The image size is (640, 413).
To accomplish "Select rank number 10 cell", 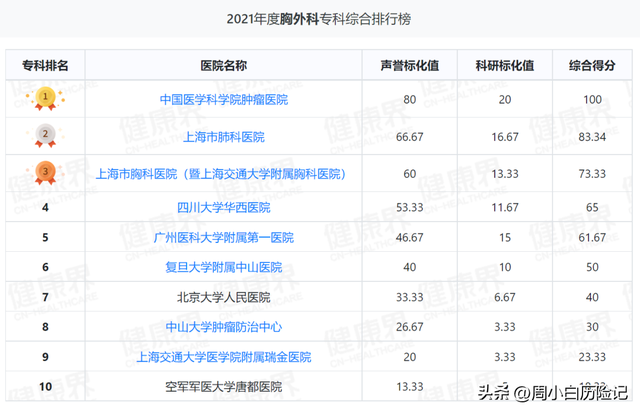I will (x=45, y=386).
